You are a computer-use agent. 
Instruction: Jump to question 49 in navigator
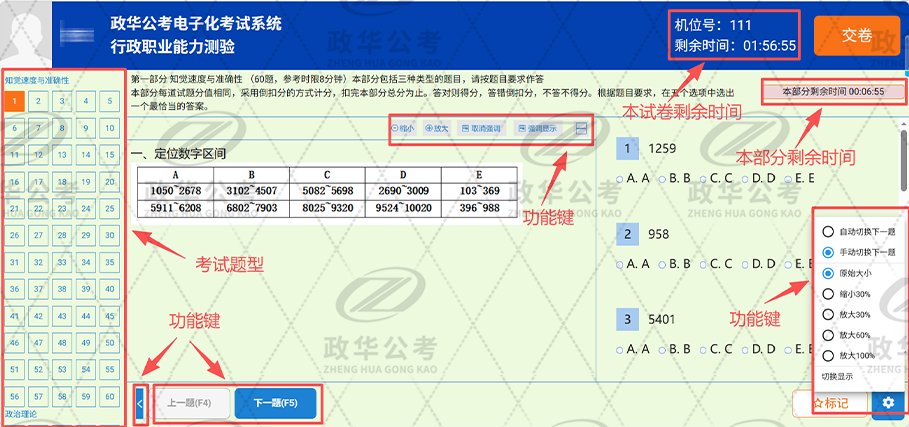point(86,343)
